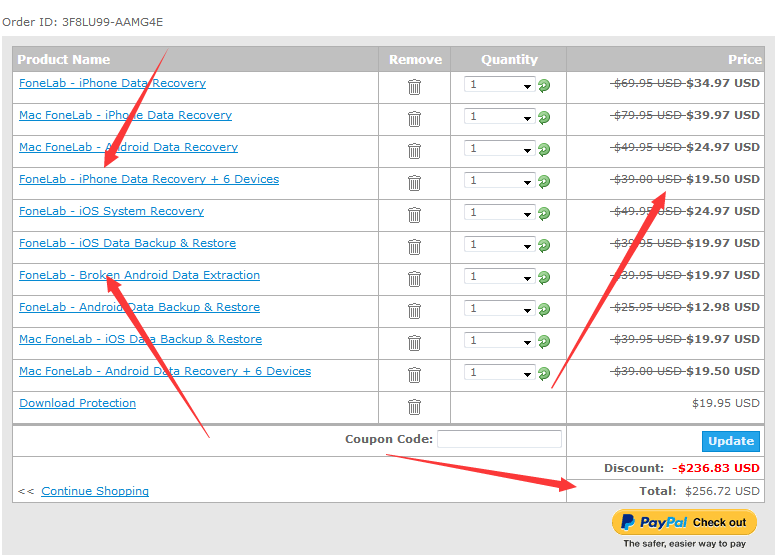Expand quantity dropdown for Broken Android Data Extraction
The width and height of the screenshot is (778, 555).
click(500, 276)
